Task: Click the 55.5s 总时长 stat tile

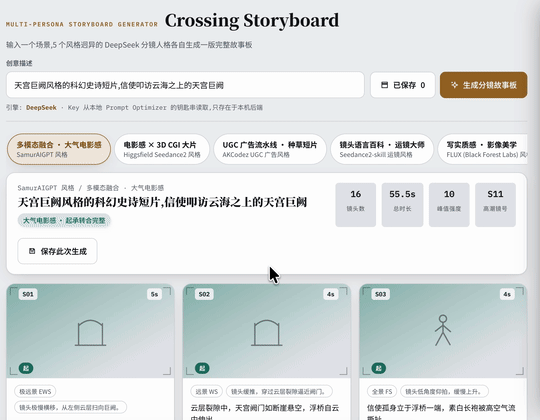Action: [x=402, y=205]
